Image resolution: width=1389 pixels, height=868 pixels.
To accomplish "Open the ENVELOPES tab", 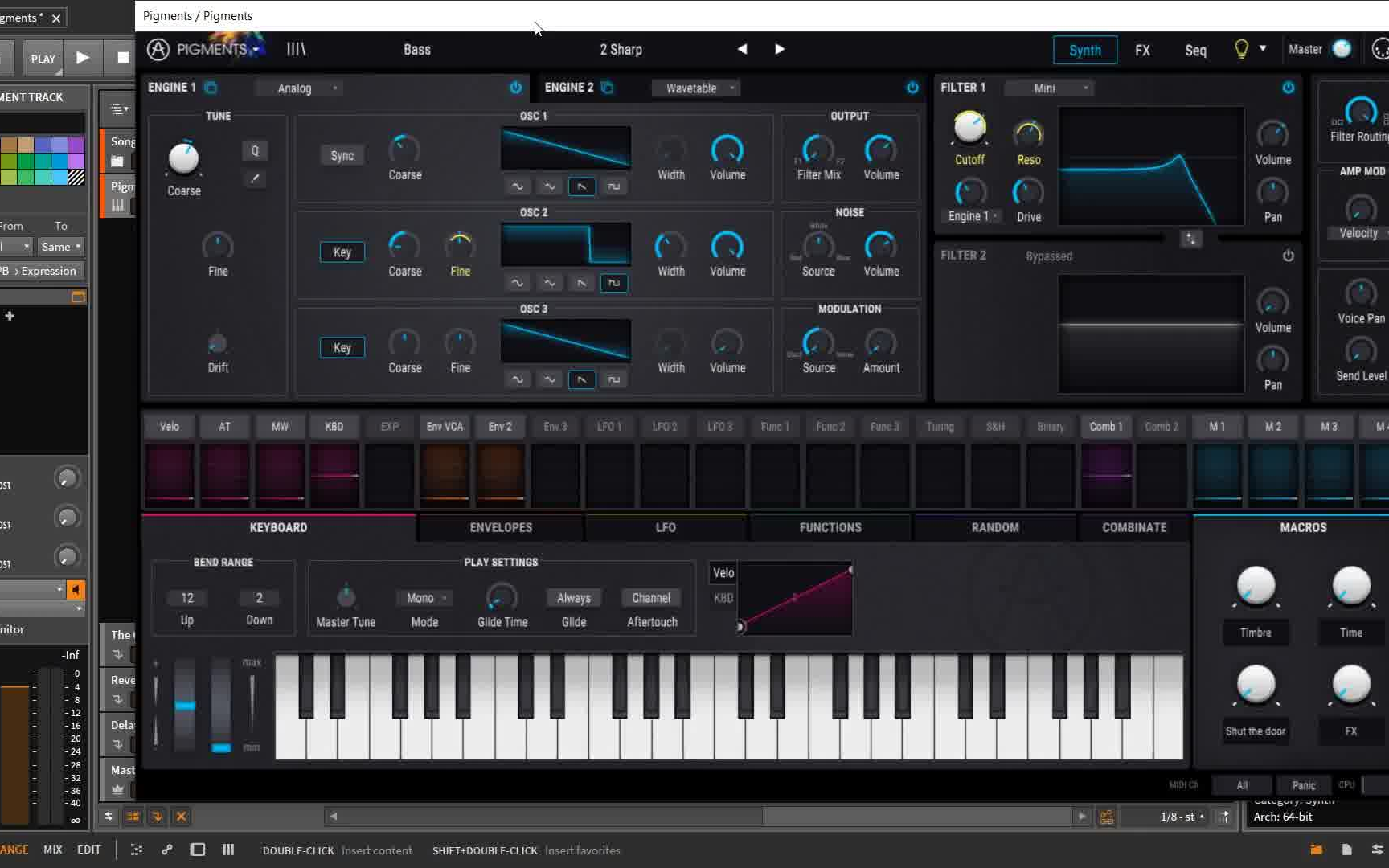I will pos(501,527).
